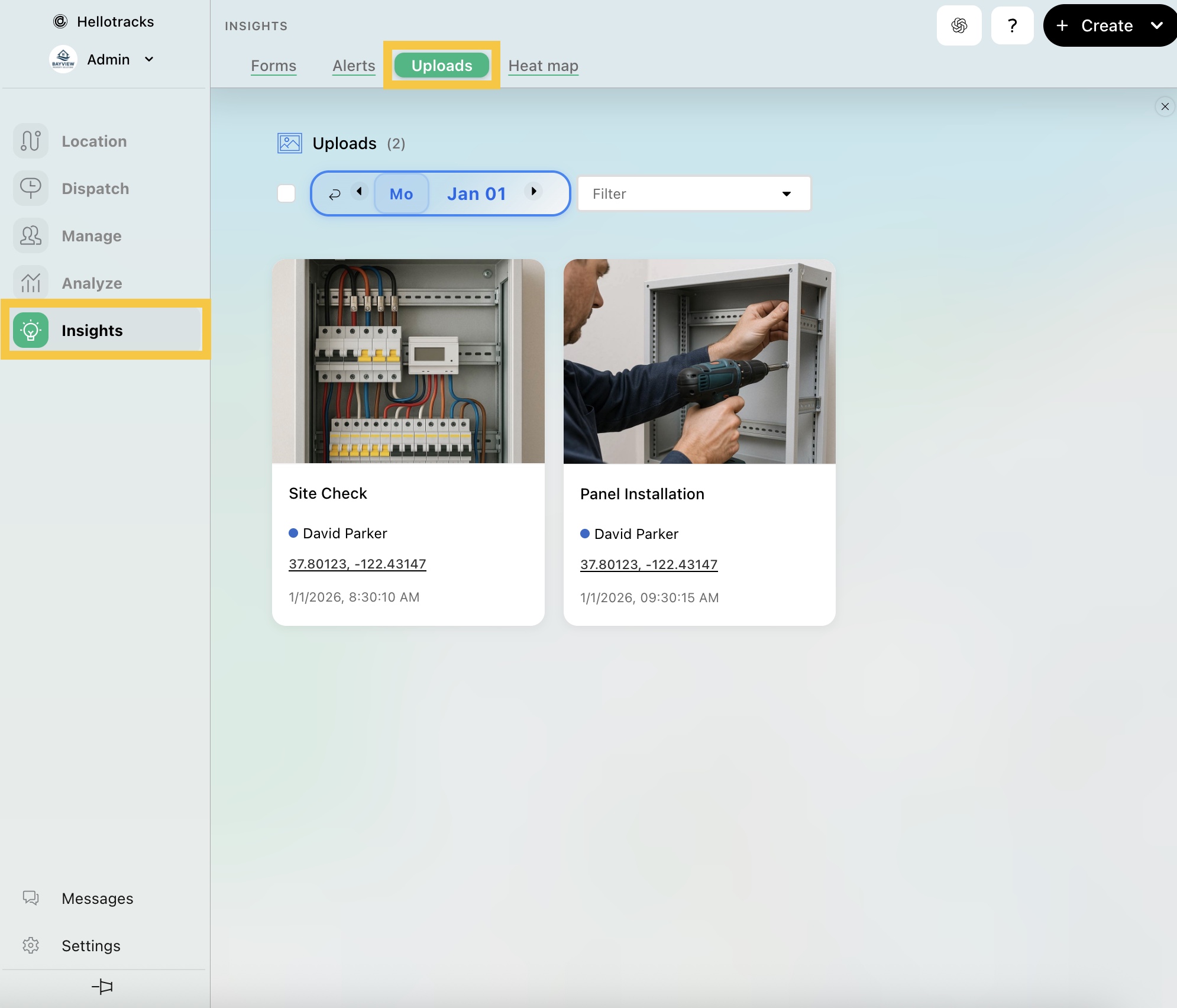Switch to the Alerts tab

coord(354,66)
